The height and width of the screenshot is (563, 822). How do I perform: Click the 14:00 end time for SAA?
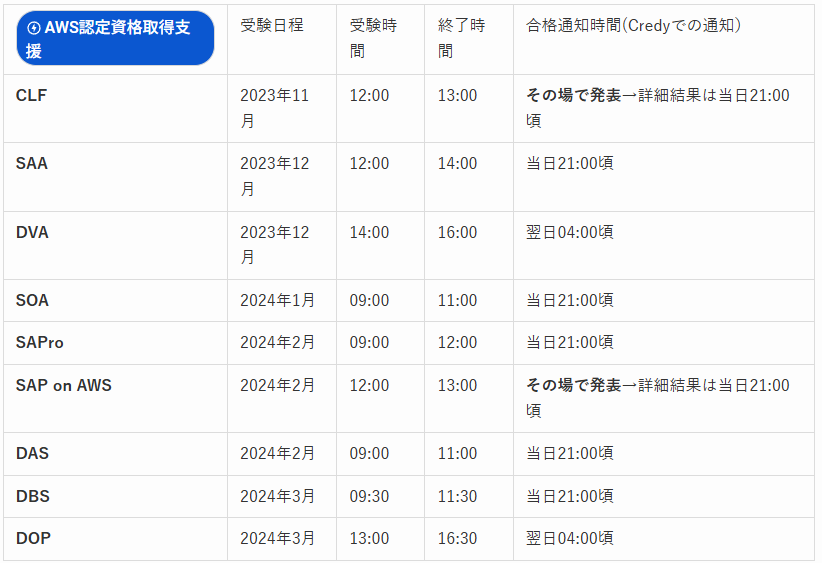click(458, 164)
